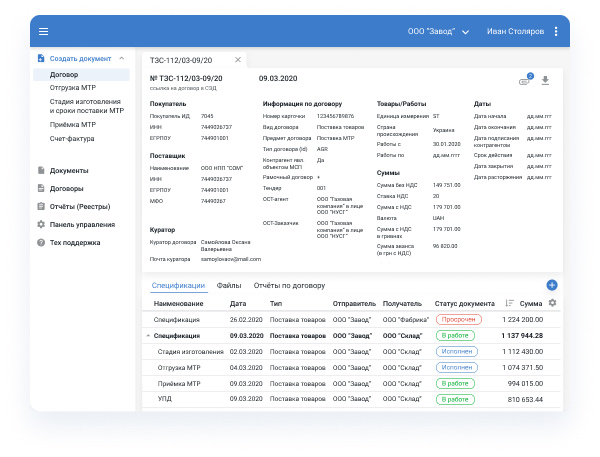Click the Панель управления gear icon
This screenshot has height=457, width=600.
[41, 224]
